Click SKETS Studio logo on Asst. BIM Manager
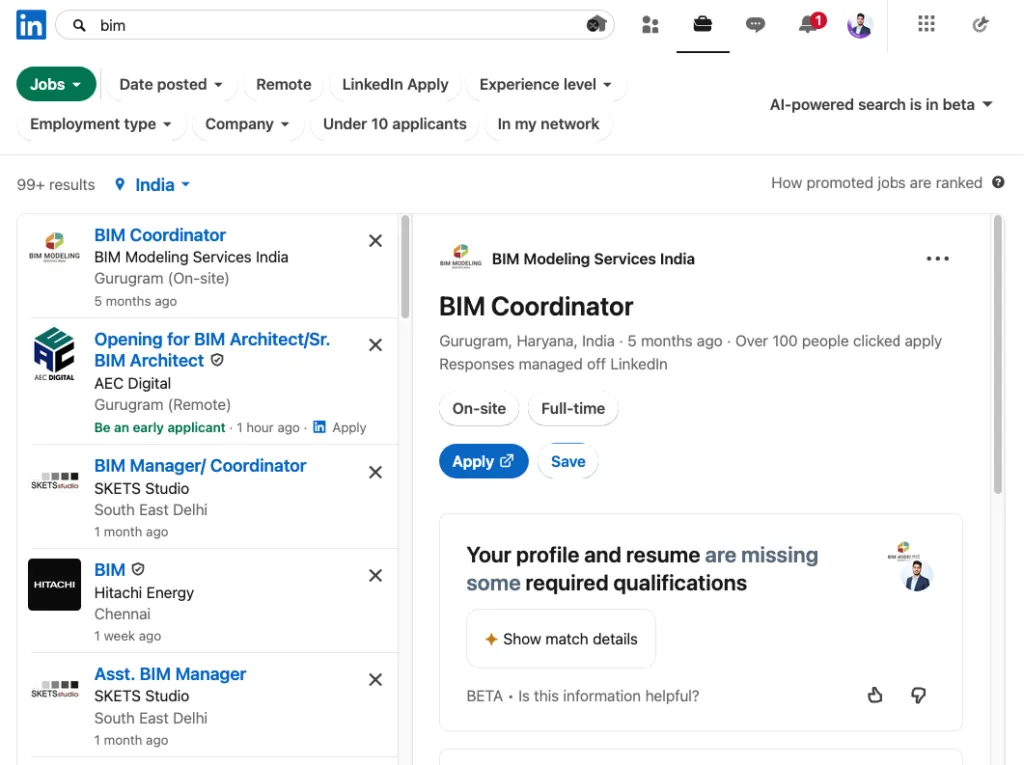This screenshot has height=765, width=1024. 55,689
